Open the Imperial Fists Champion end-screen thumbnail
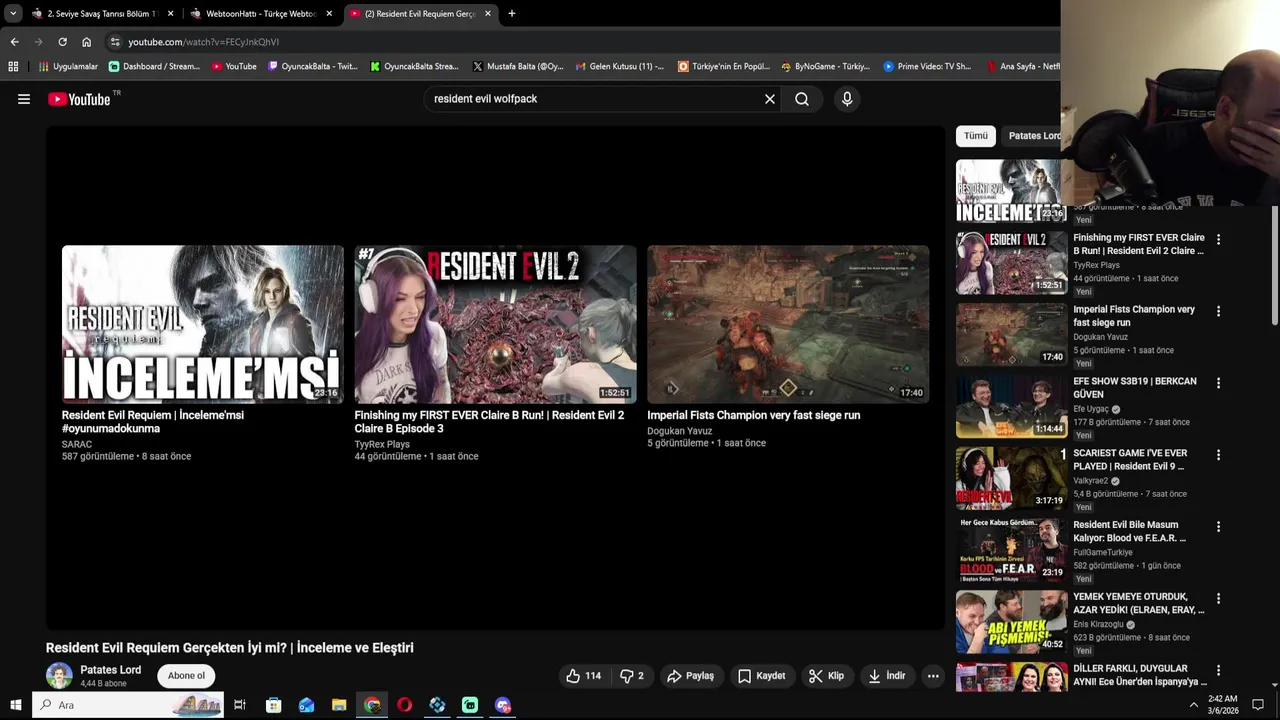The width and height of the screenshot is (1280, 720). [788, 324]
